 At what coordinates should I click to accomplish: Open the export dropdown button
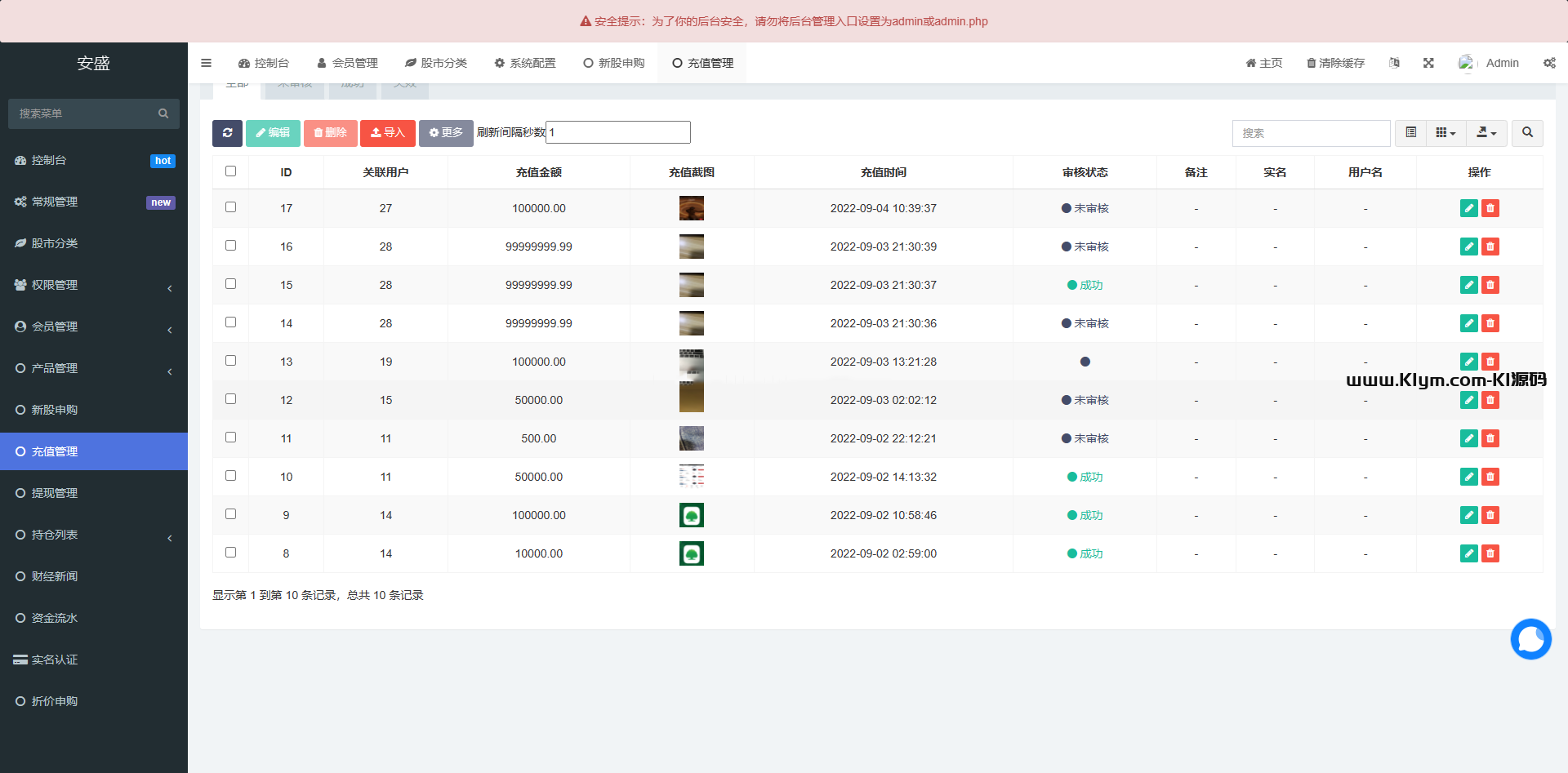pos(1486,133)
